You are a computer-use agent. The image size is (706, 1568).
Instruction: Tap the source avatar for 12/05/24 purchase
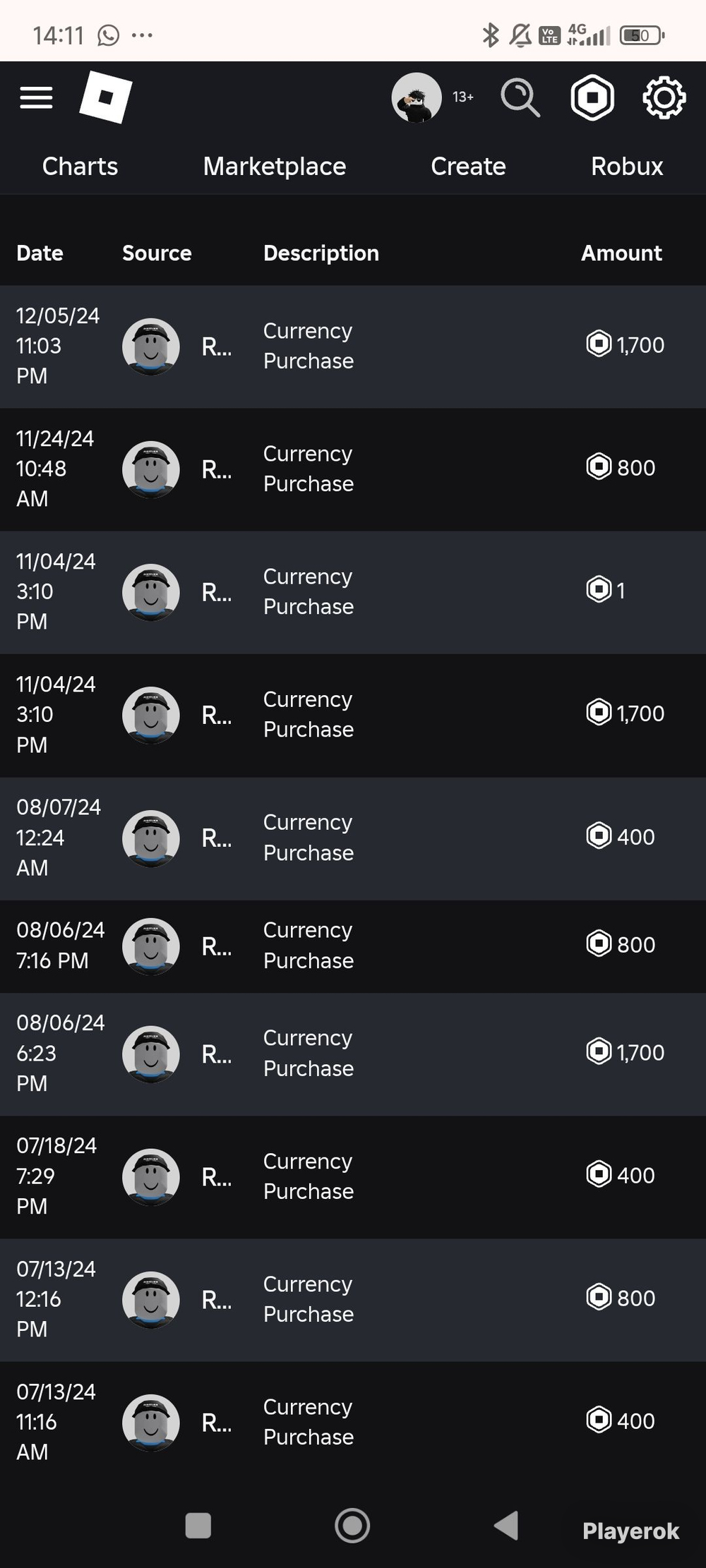click(150, 346)
